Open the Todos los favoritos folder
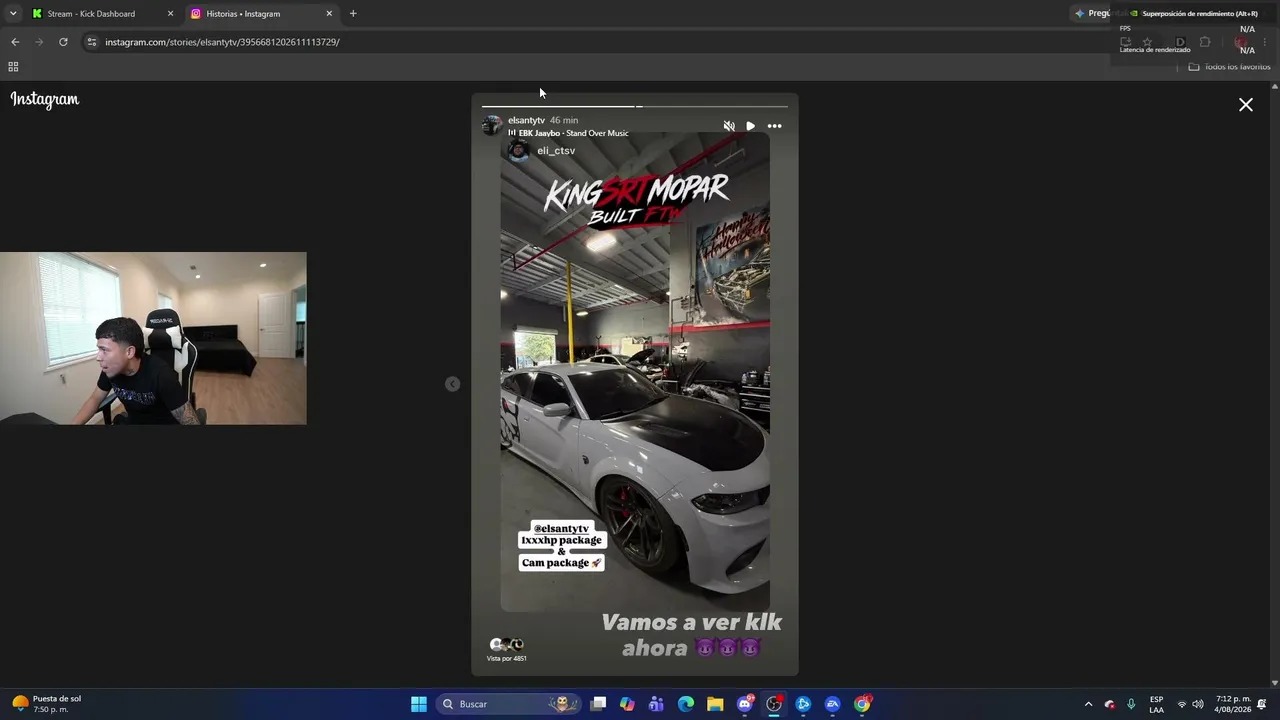Screen dimensions: 1280x720 coord(1229,67)
